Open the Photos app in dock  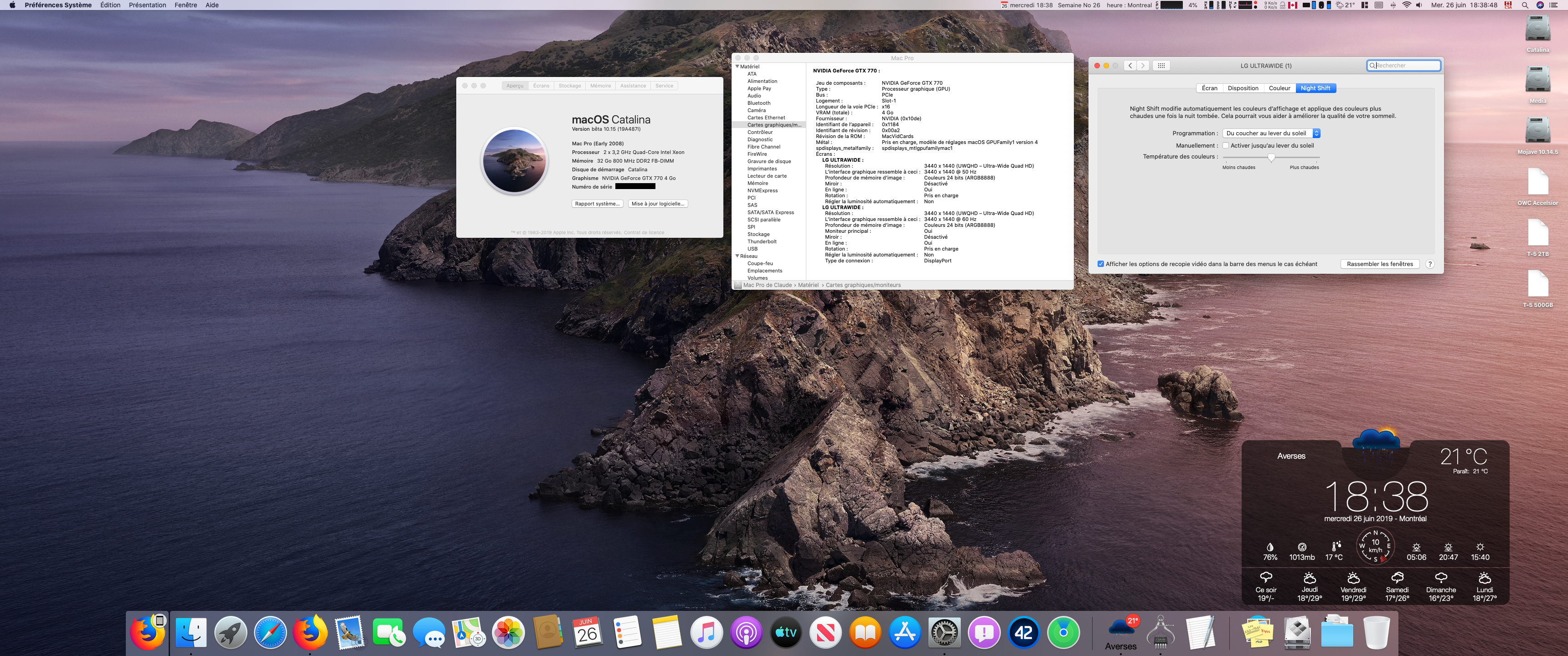coord(508,633)
